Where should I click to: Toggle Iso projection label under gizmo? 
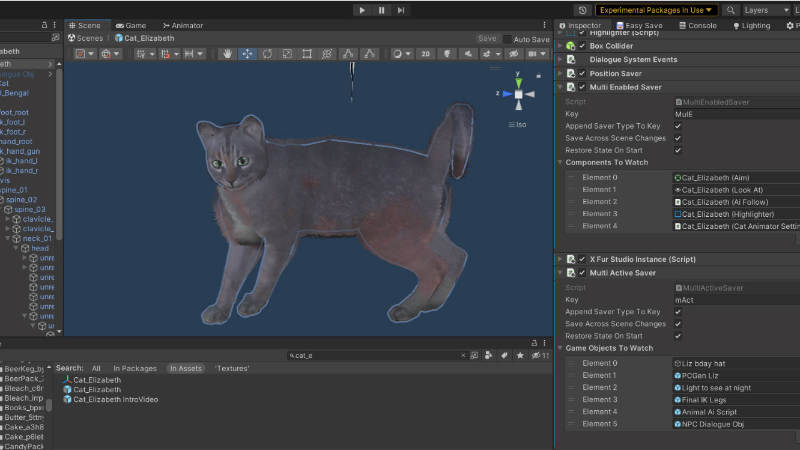[x=517, y=124]
